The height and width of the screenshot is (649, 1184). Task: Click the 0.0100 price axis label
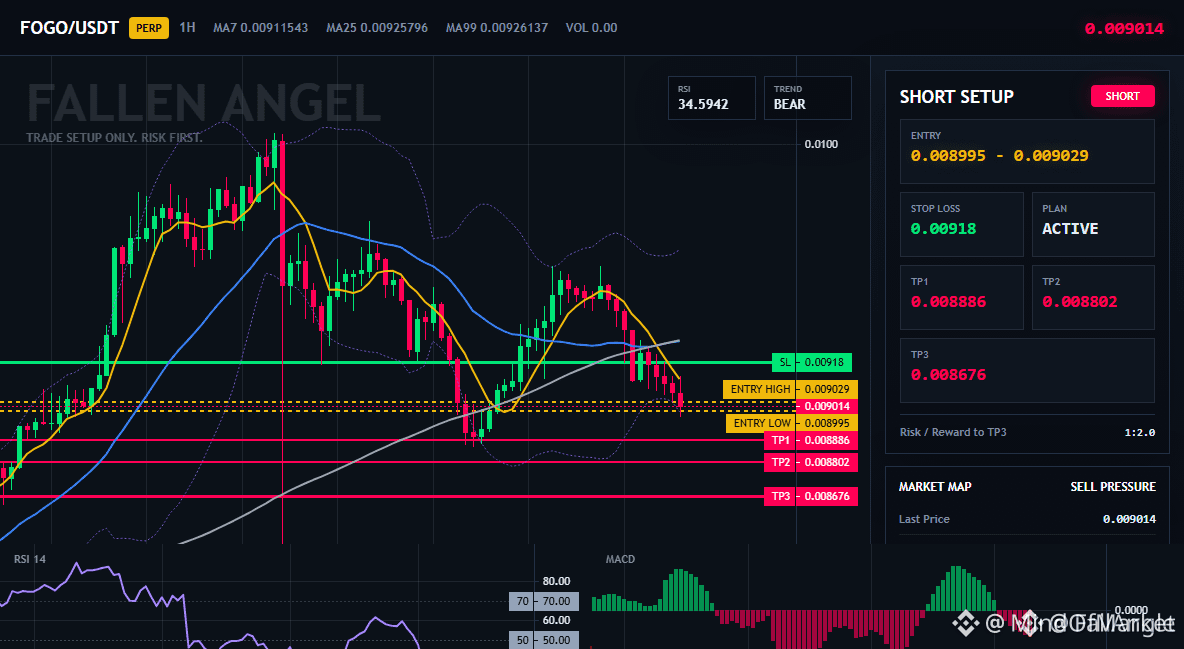(821, 144)
